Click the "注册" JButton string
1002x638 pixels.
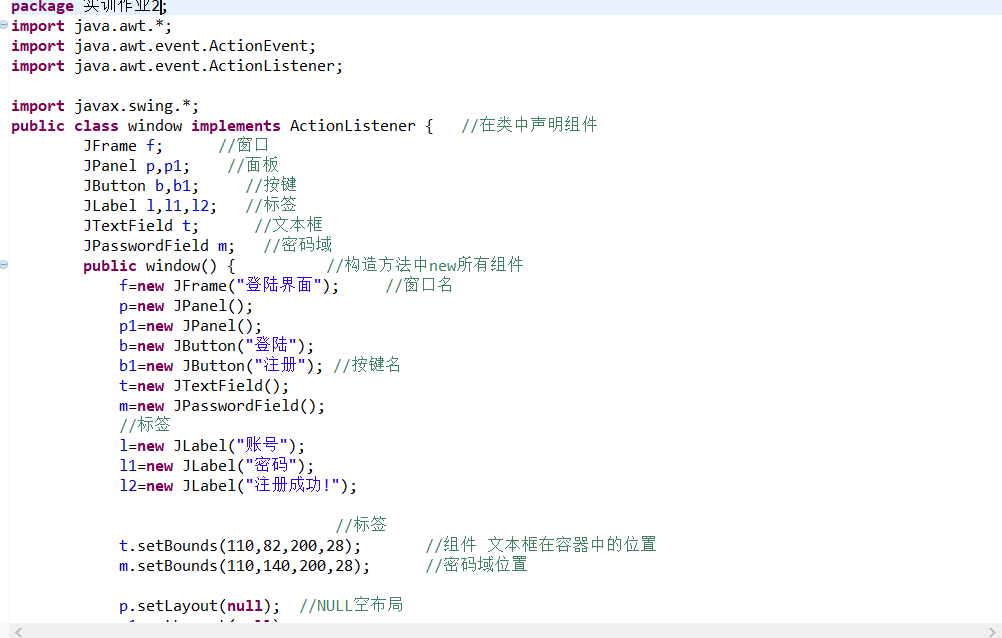pyautogui.click(x=276, y=366)
